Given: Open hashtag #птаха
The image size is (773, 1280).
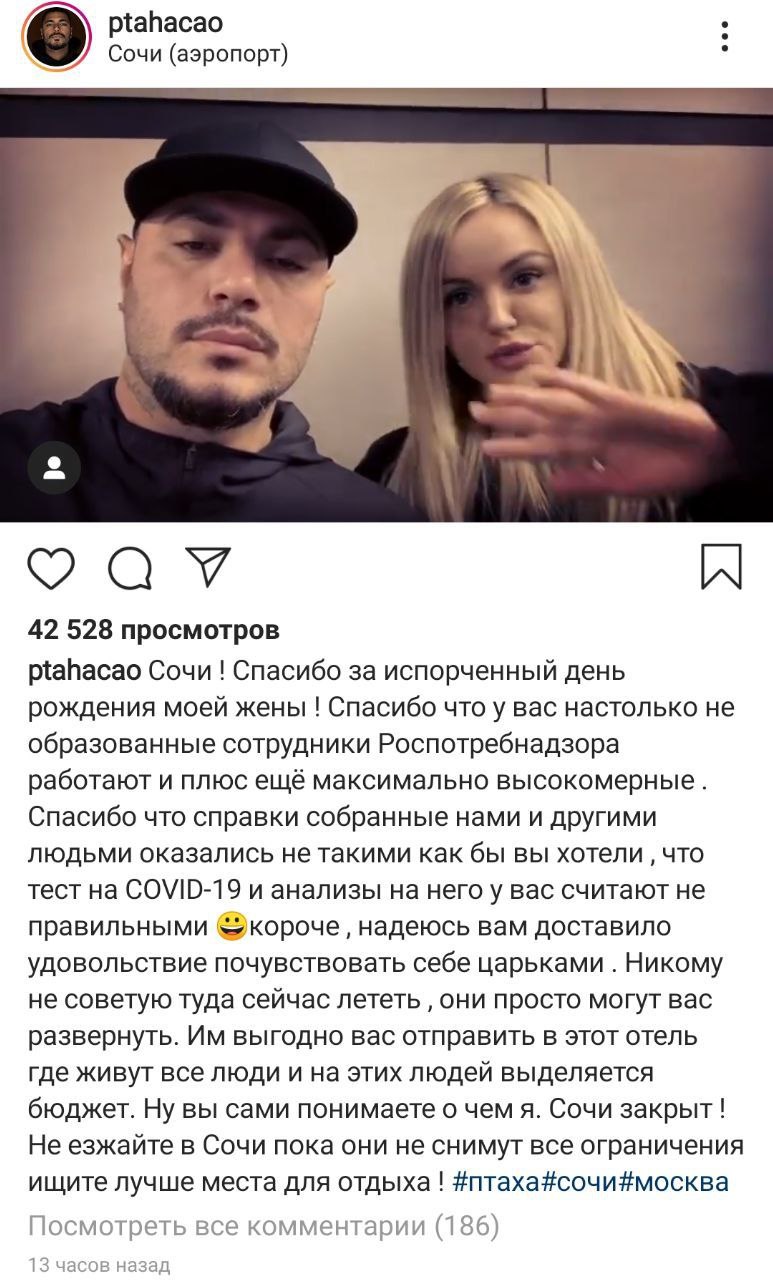Looking at the screenshot, I should pos(497,1181).
